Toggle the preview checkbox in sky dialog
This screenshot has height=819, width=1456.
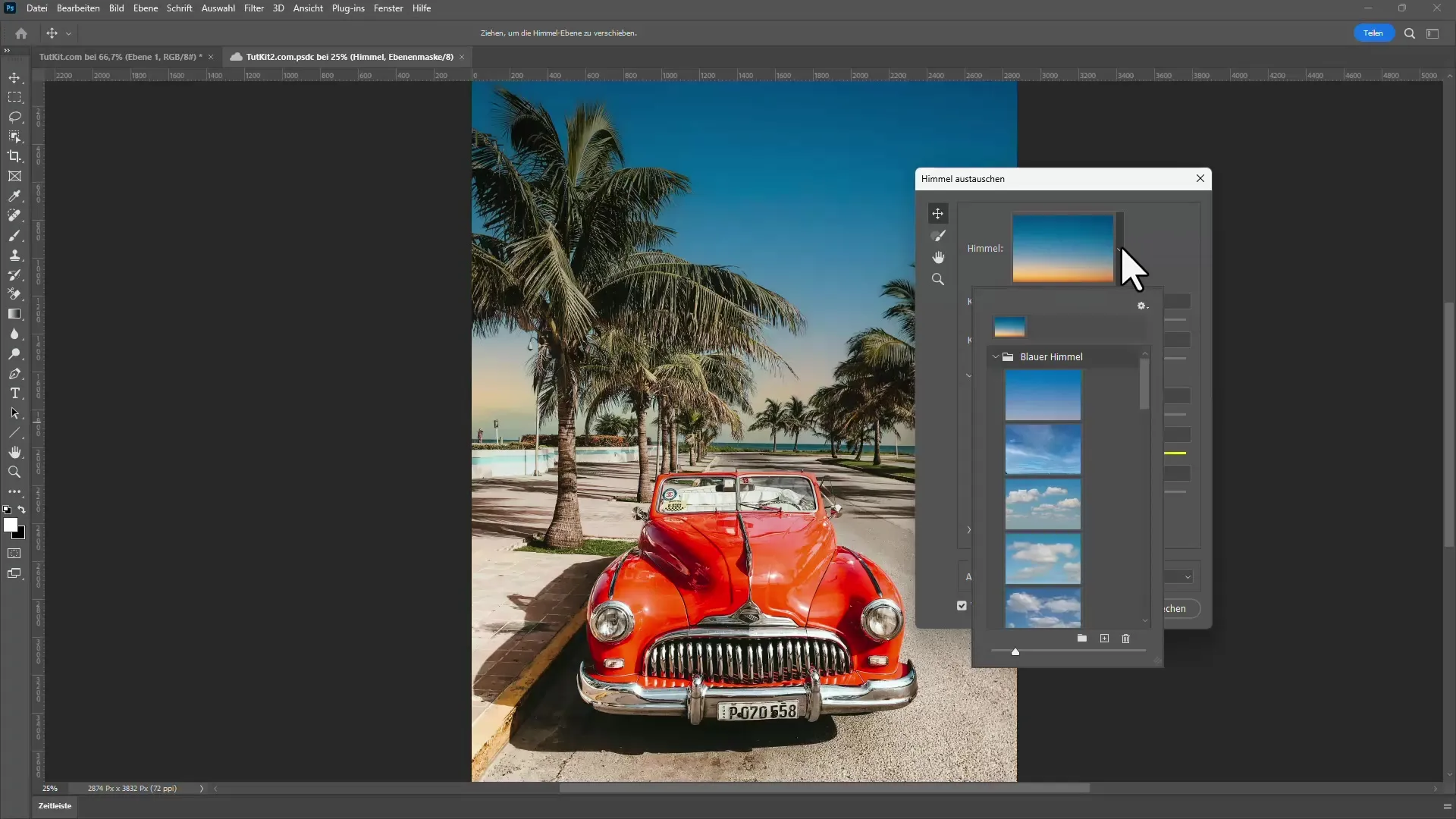pyautogui.click(x=962, y=606)
